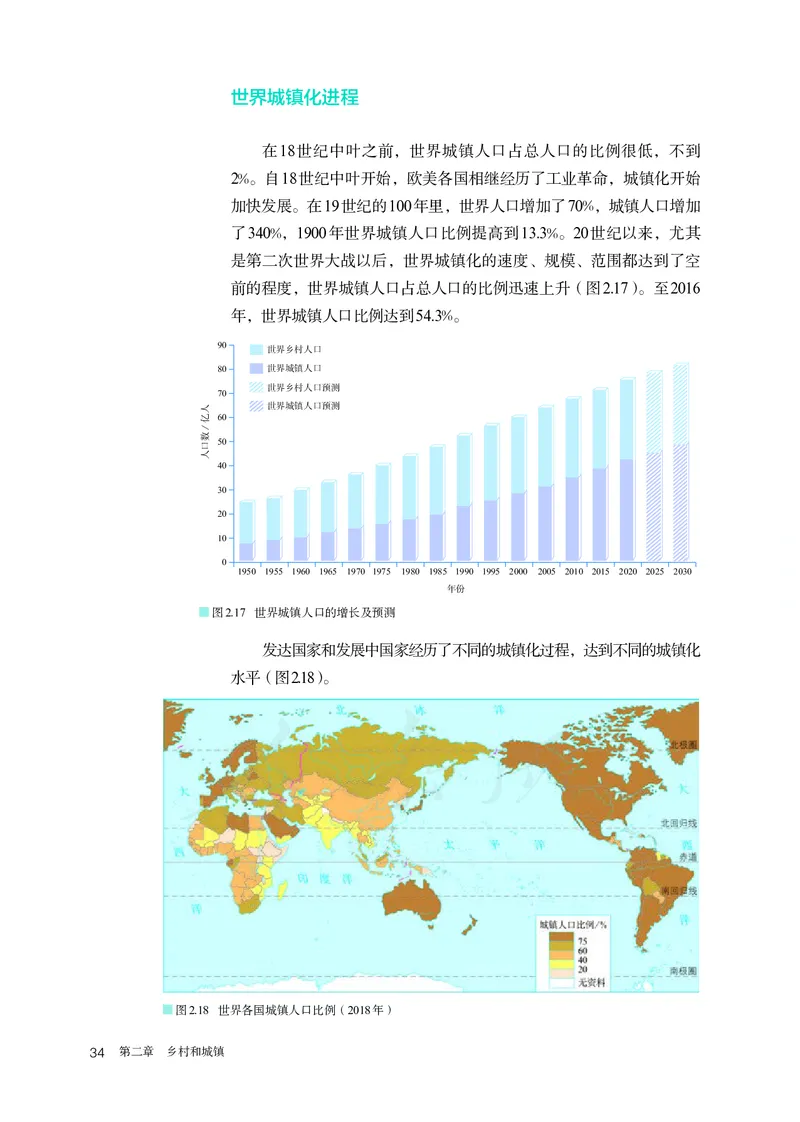Select the 世界乡村人口 legend swatch
The image size is (800, 1122).
pyautogui.click(x=255, y=349)
